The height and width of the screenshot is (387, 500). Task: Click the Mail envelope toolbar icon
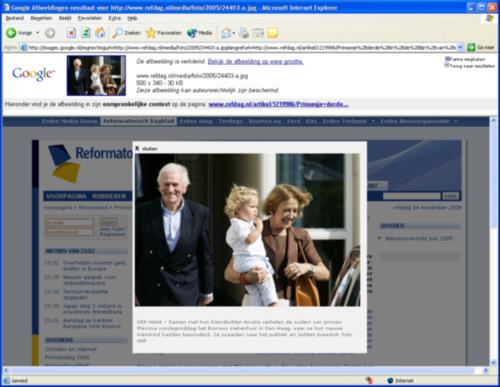227,33
